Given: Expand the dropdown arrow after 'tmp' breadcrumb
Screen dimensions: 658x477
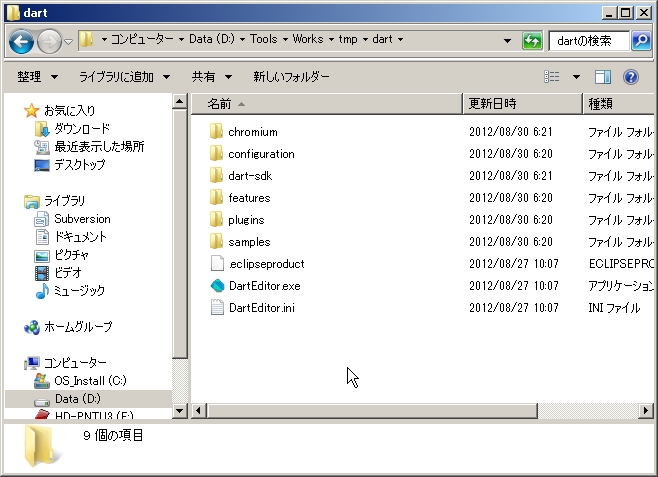Looking at the screenshot, I should pos(365,39).
